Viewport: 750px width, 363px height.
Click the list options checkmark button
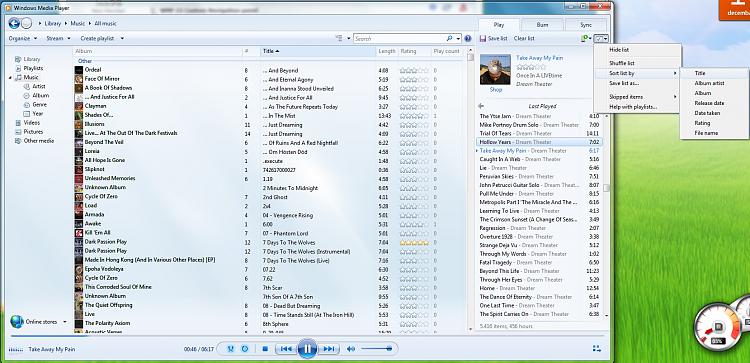tap(601, 39)
